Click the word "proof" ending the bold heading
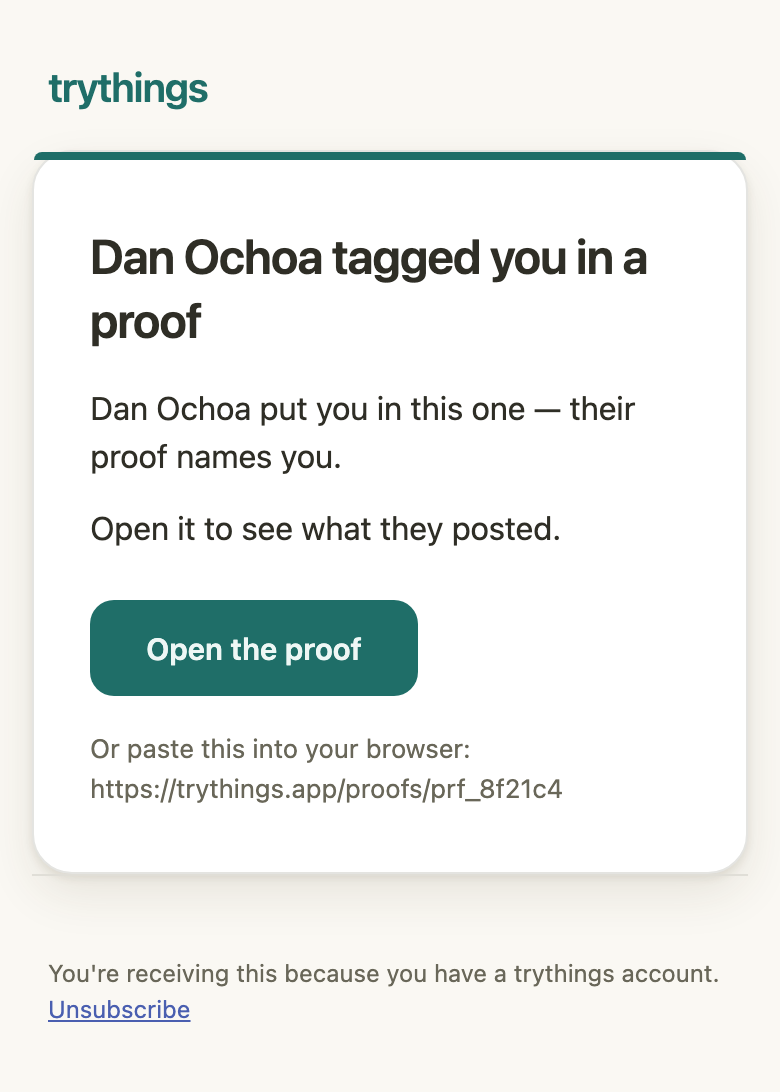This screenshot has height=1092, width=780. [x=146, y=322]
